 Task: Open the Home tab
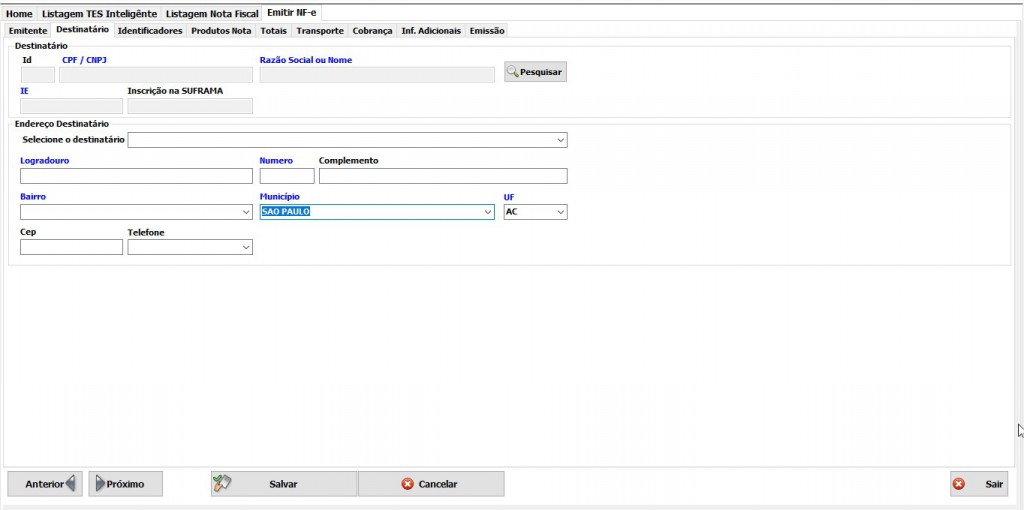[x=19, y=14]
